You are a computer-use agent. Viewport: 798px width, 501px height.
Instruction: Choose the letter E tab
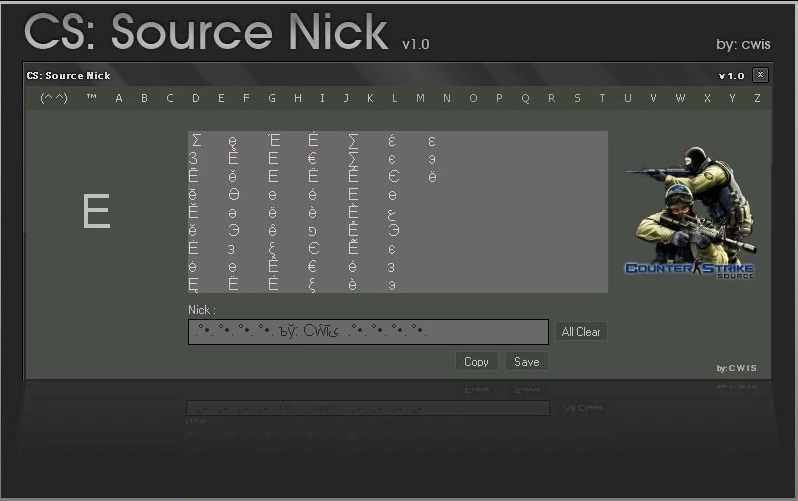[221, 98]
